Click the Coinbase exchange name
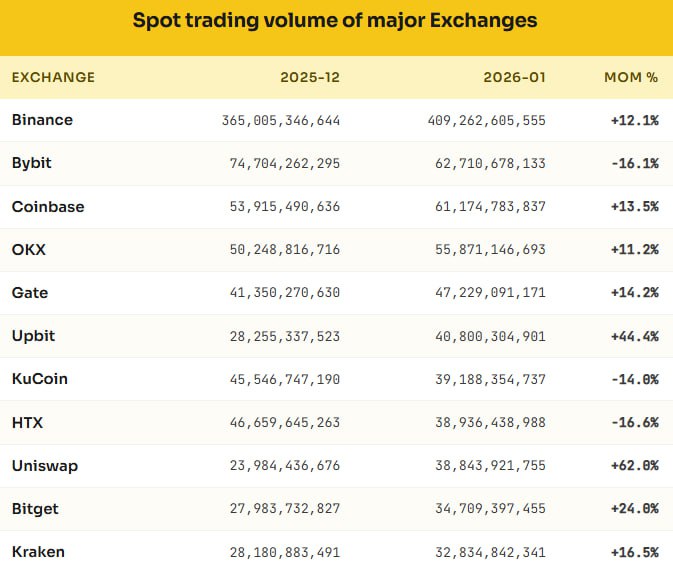Image resolution: width=673 pixels, height=567 pixels. point(48,206)
